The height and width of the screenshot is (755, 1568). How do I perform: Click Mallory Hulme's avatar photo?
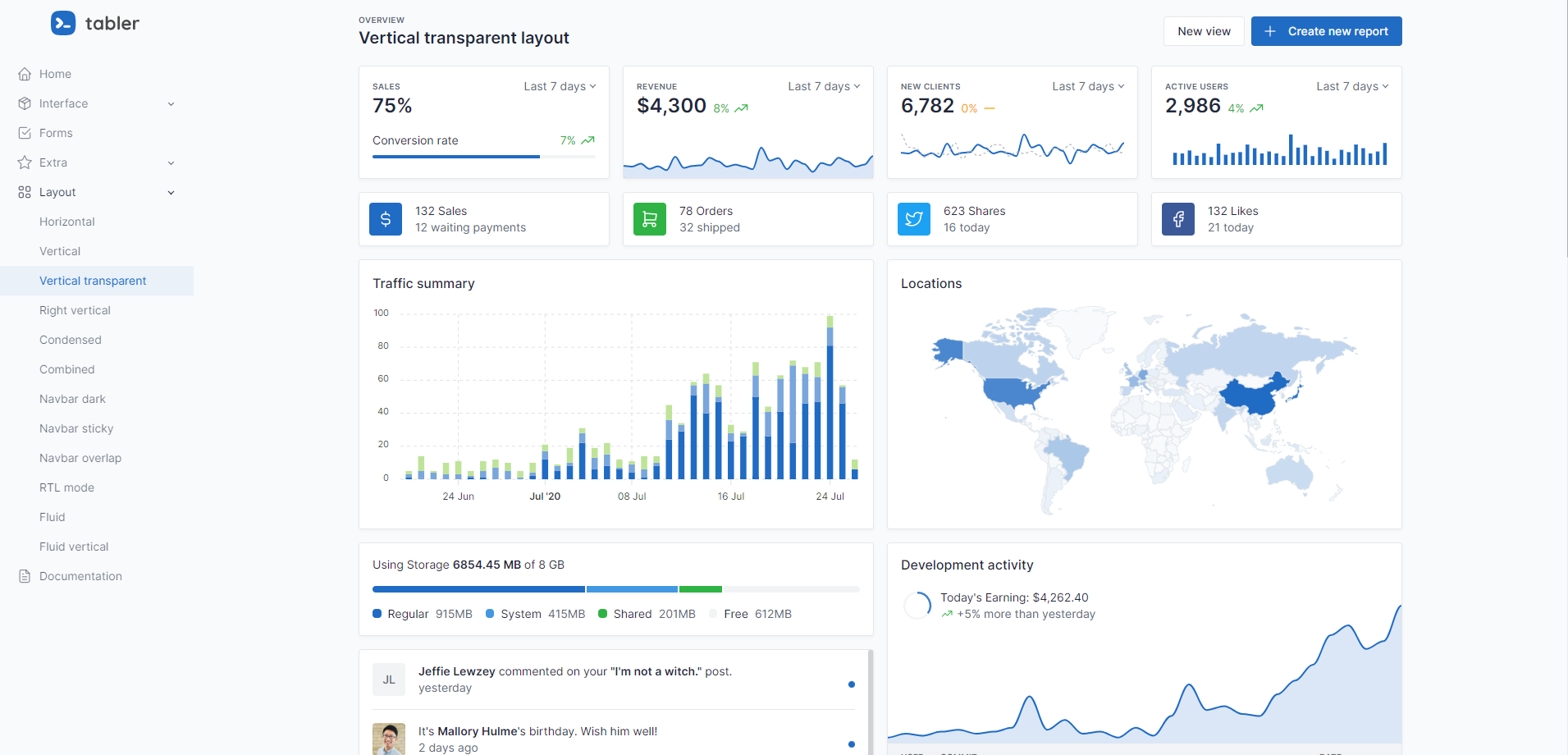pyautogui.click(x=389, y=739)
